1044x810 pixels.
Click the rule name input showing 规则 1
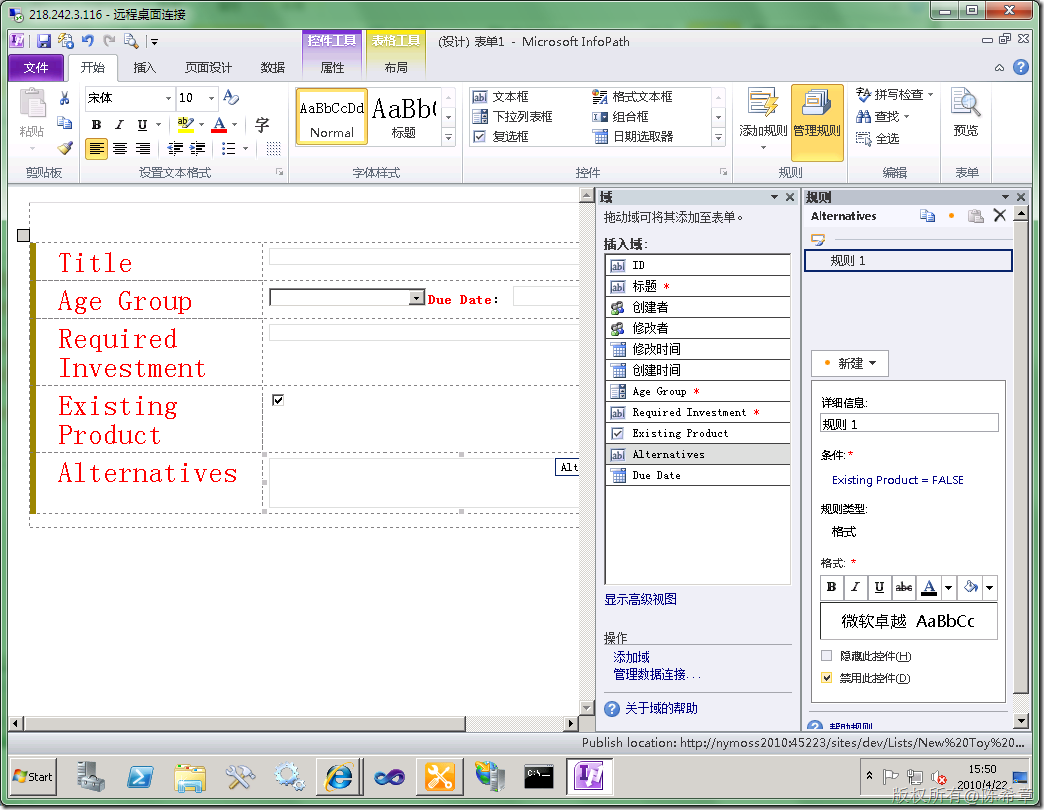point(910,423)
